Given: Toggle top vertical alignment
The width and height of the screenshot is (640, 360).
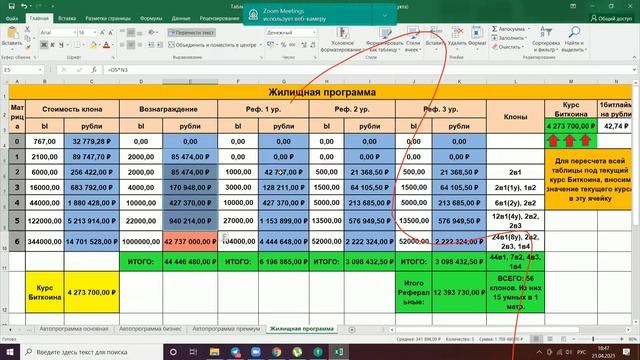Looking at the screenshot, I should (122, 32).
